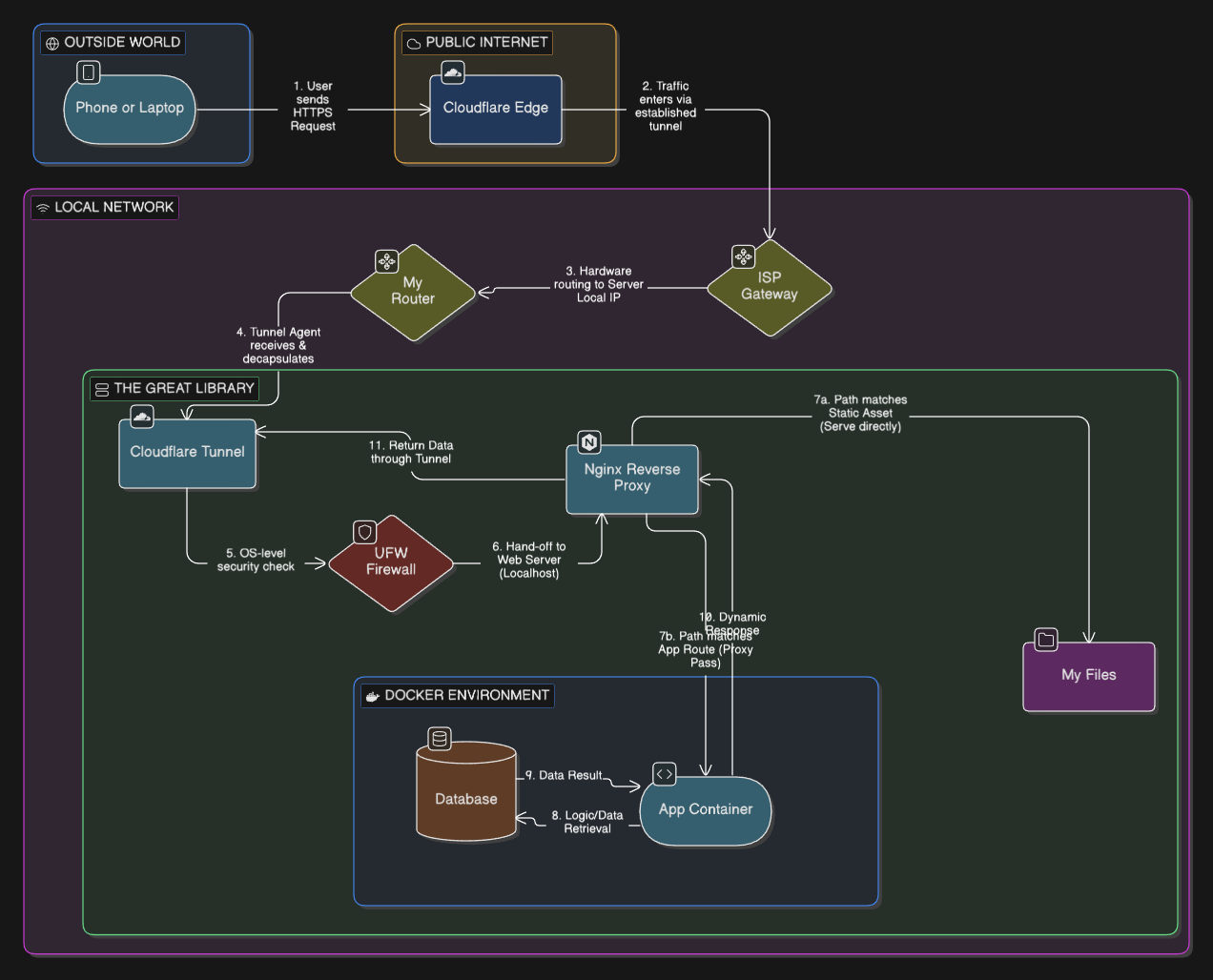This screenshot has height=980, width=1213.
Task: Select the cloud icon above Cloudflare Tunnel
Action: (x=141, y=417)
